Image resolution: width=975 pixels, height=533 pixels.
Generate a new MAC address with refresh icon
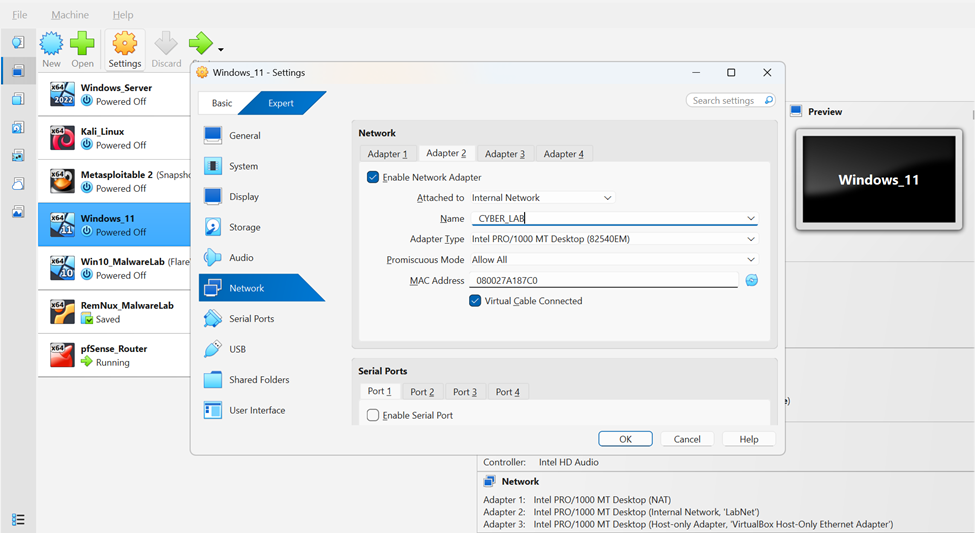752,280
